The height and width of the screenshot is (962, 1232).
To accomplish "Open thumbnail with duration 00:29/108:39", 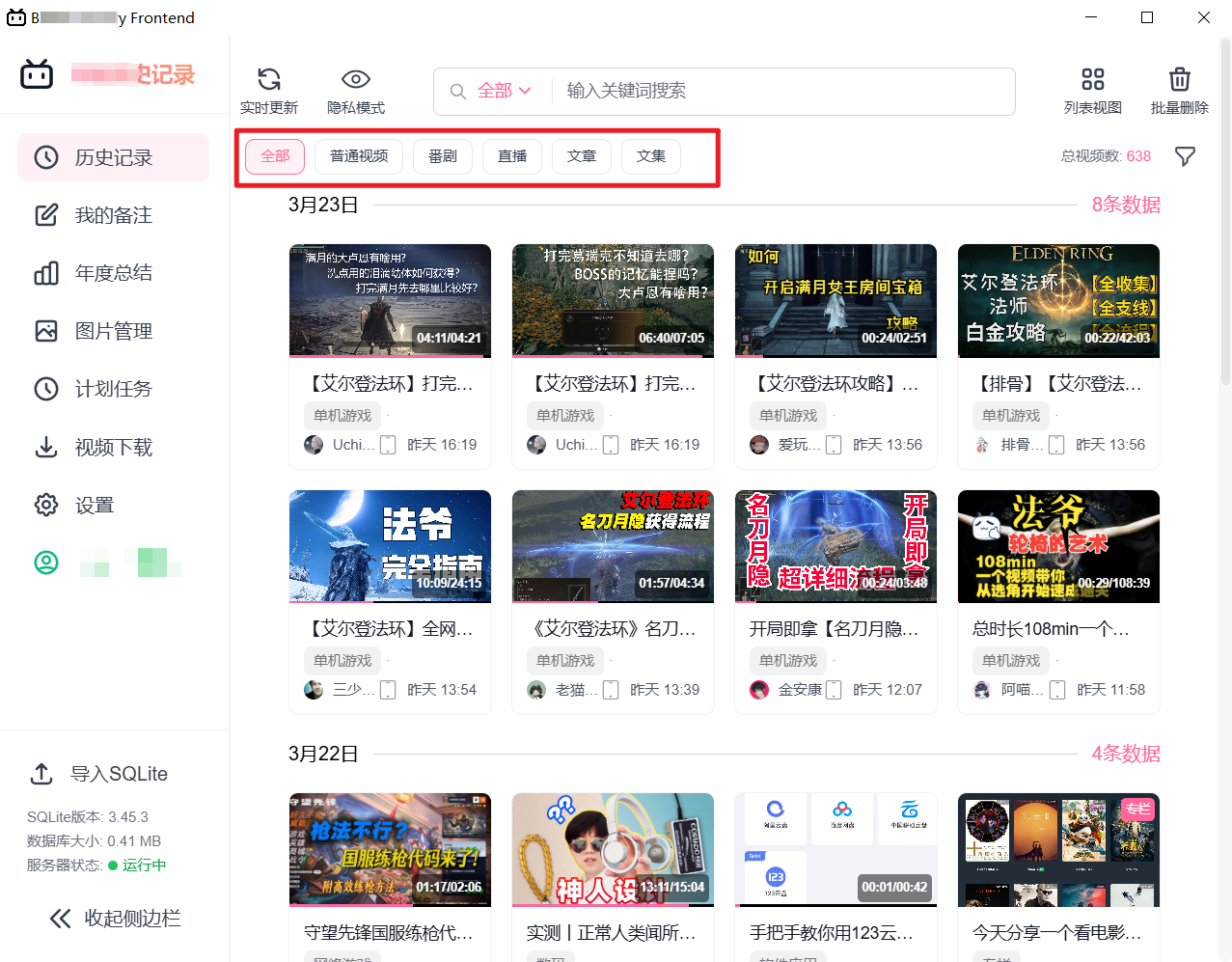I will [1058, 546].
